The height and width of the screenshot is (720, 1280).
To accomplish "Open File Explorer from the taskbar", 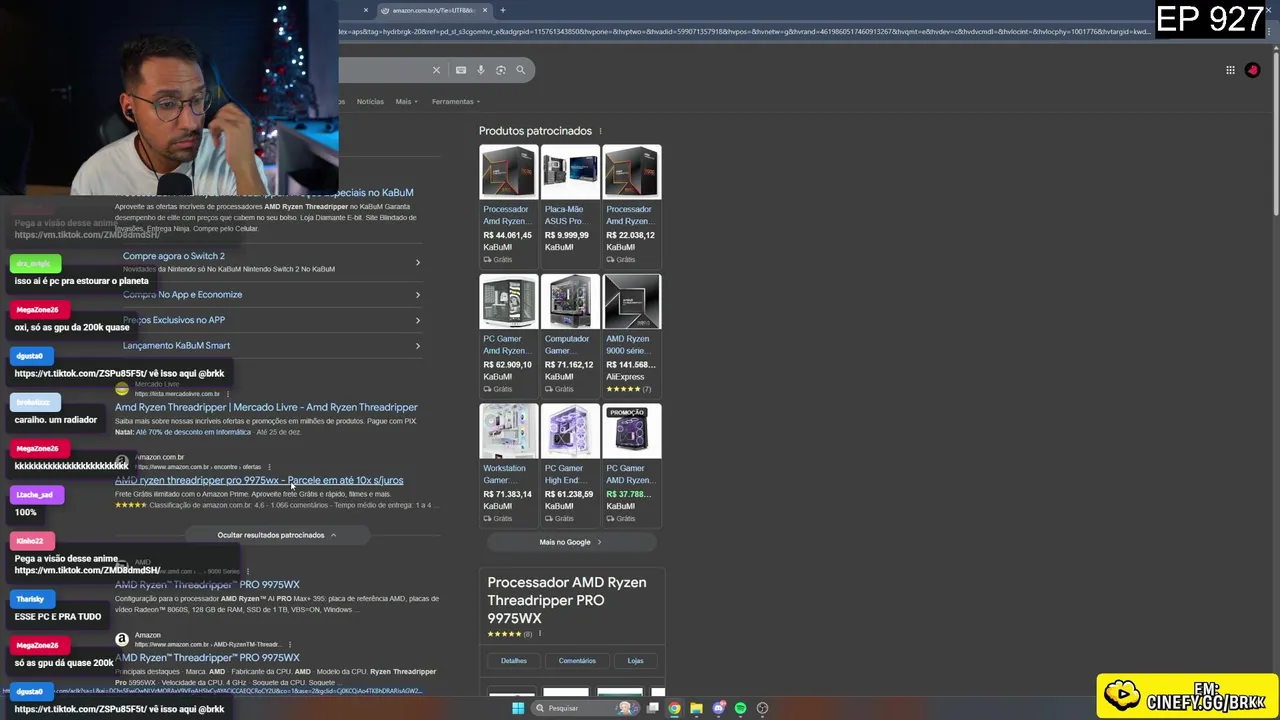I will coord(697,708).
